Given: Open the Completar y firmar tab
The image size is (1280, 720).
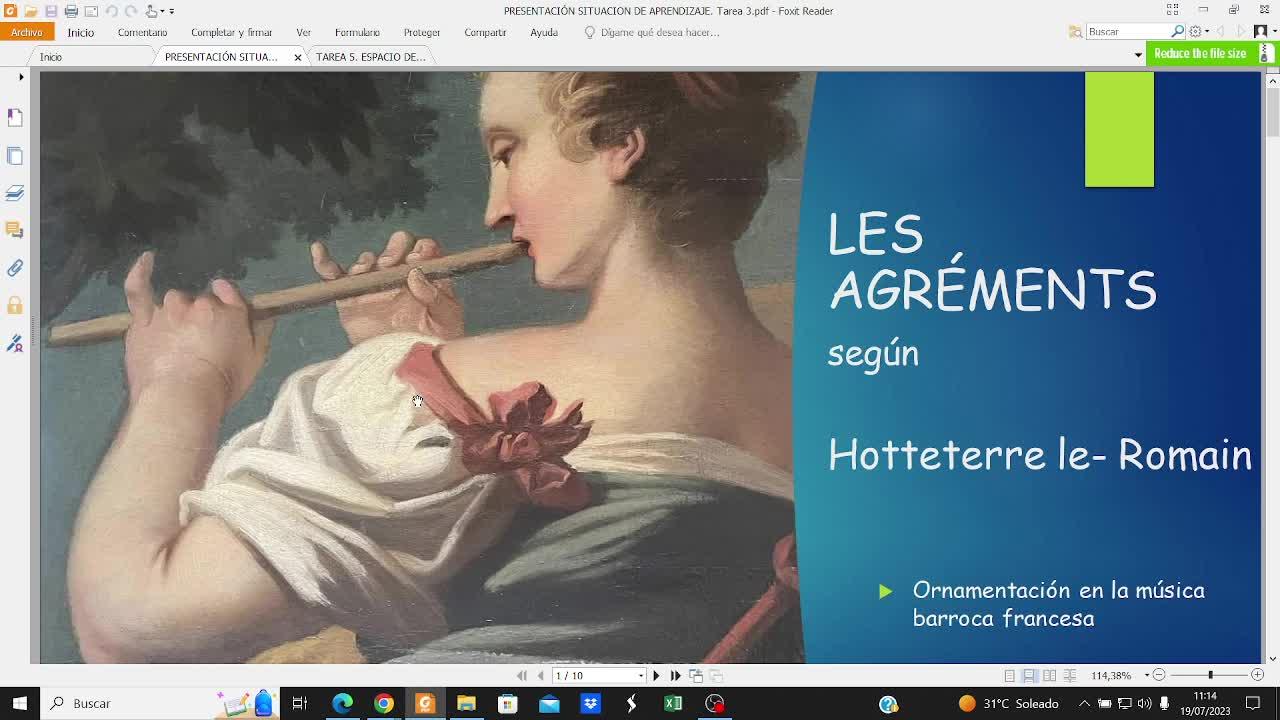Looking at the screenshot, I should 231,32.
